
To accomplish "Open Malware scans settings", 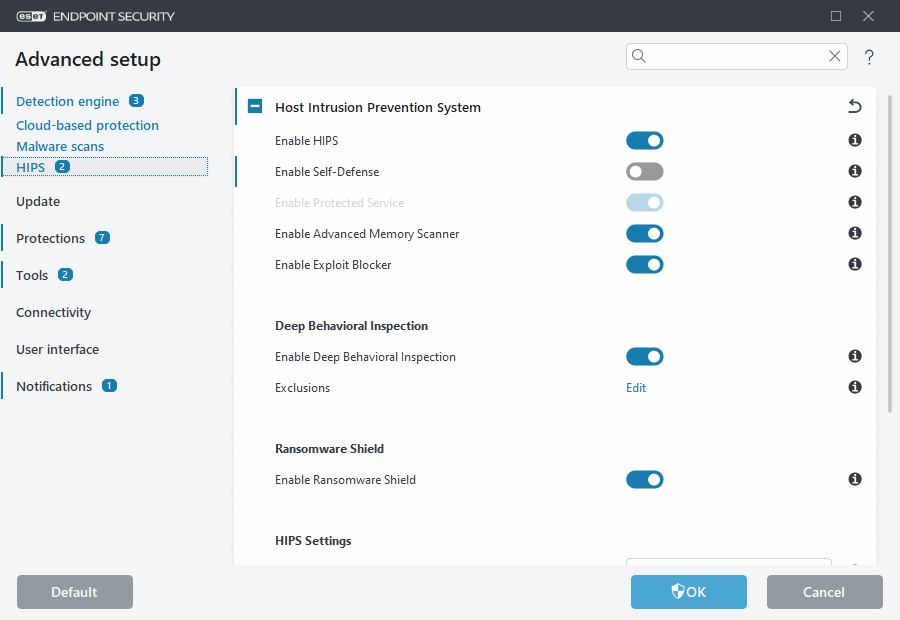I will 60,146.
